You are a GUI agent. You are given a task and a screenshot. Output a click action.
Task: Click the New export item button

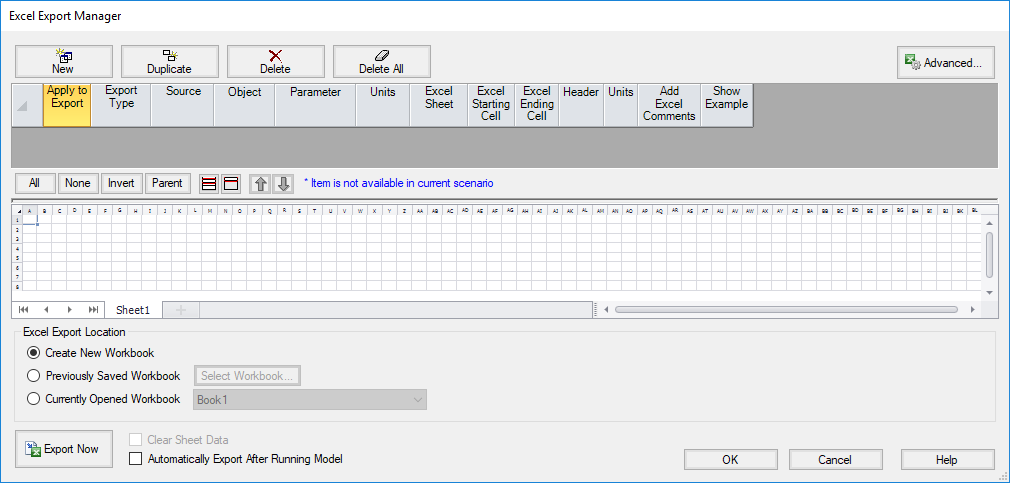click(63, 62)
